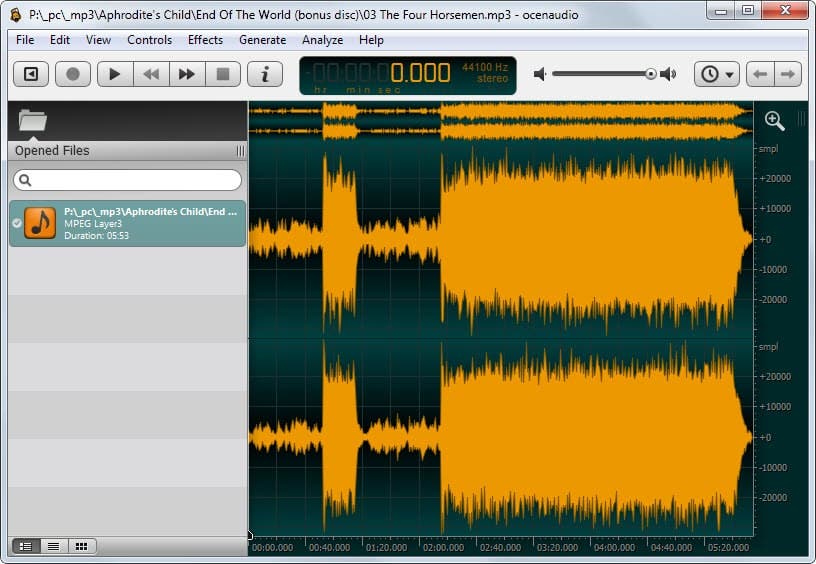Switch file list to detailed view
Image resolution: width=816 pixels, height=564 pixels.
coord(26,546)
